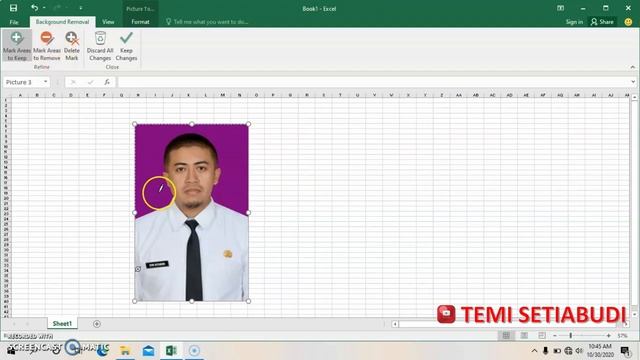The image size is (640, 360).
Task: Click Excel icon in taskbar
Action: click(x=171, y=351)
